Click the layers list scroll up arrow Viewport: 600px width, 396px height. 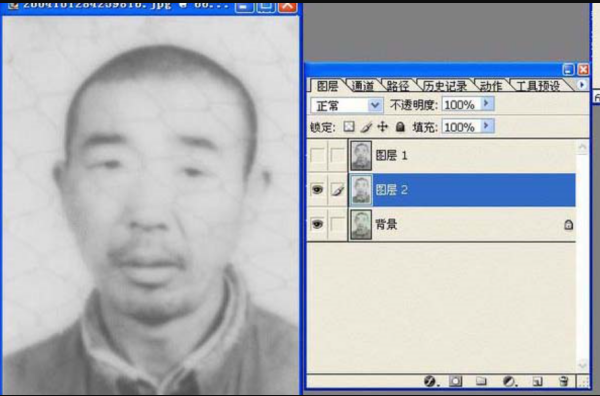582,148
